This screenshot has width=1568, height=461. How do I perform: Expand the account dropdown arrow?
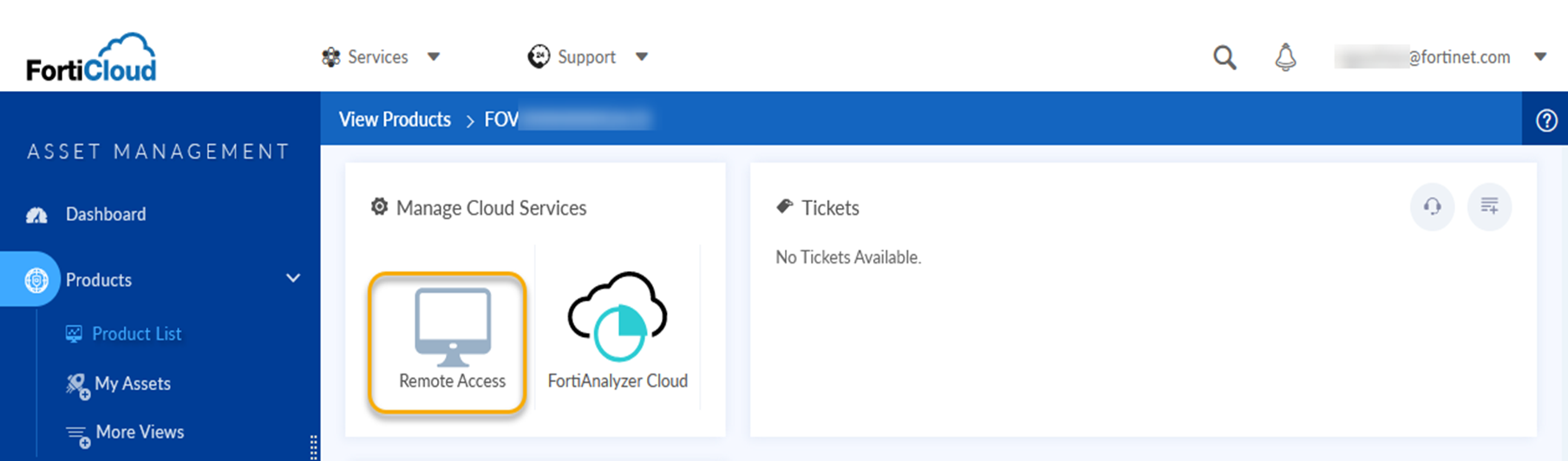pyautogui.click(x=1540, y=57)
